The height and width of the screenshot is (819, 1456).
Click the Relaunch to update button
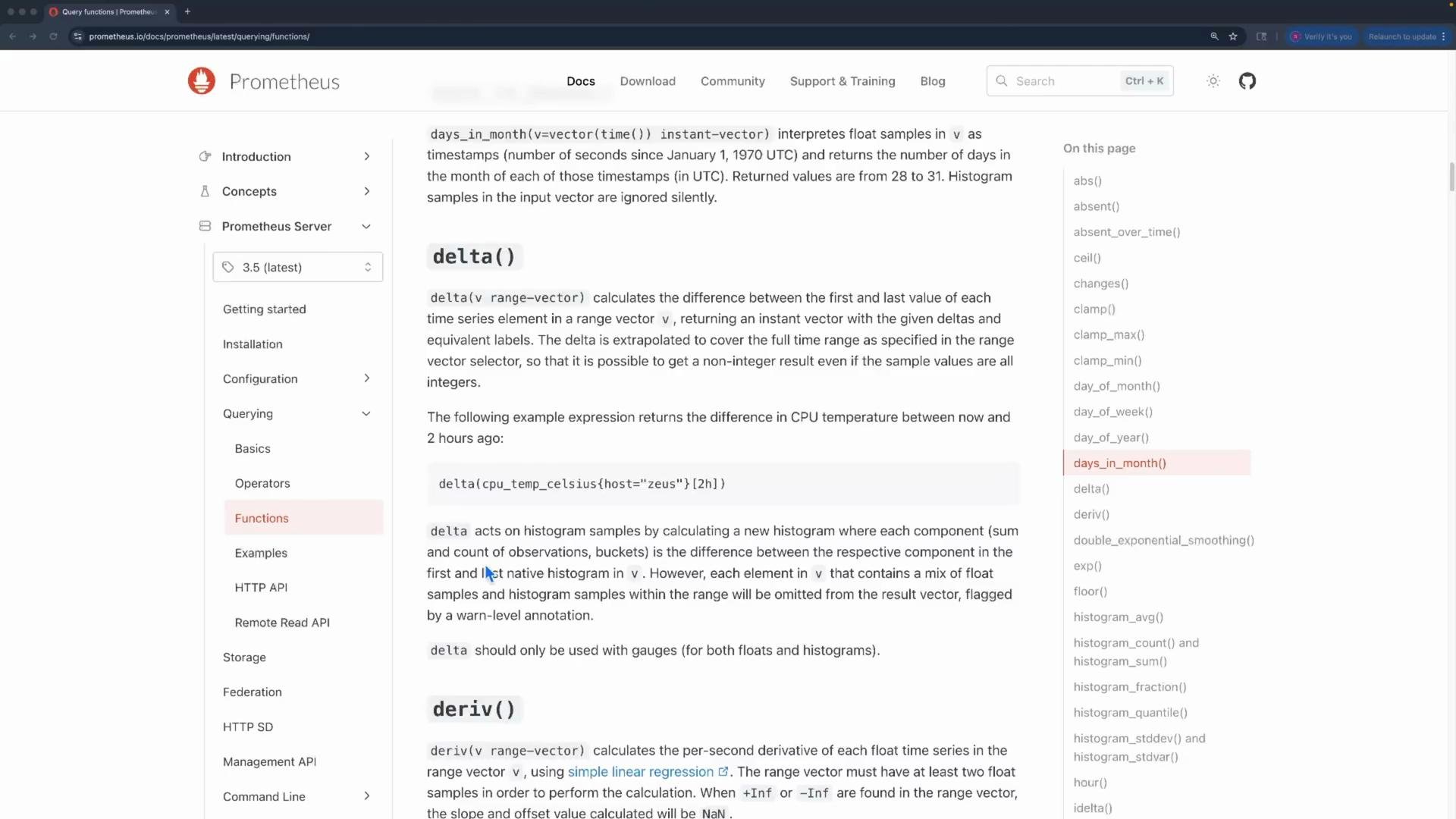click(x=1407, y=36)
